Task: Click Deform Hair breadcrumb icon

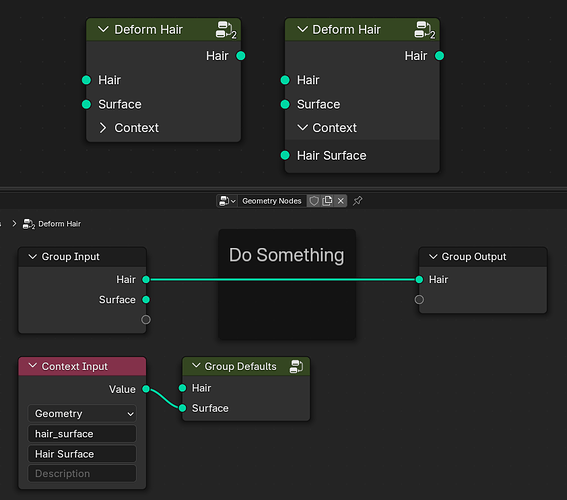Action: coord(29,224)
